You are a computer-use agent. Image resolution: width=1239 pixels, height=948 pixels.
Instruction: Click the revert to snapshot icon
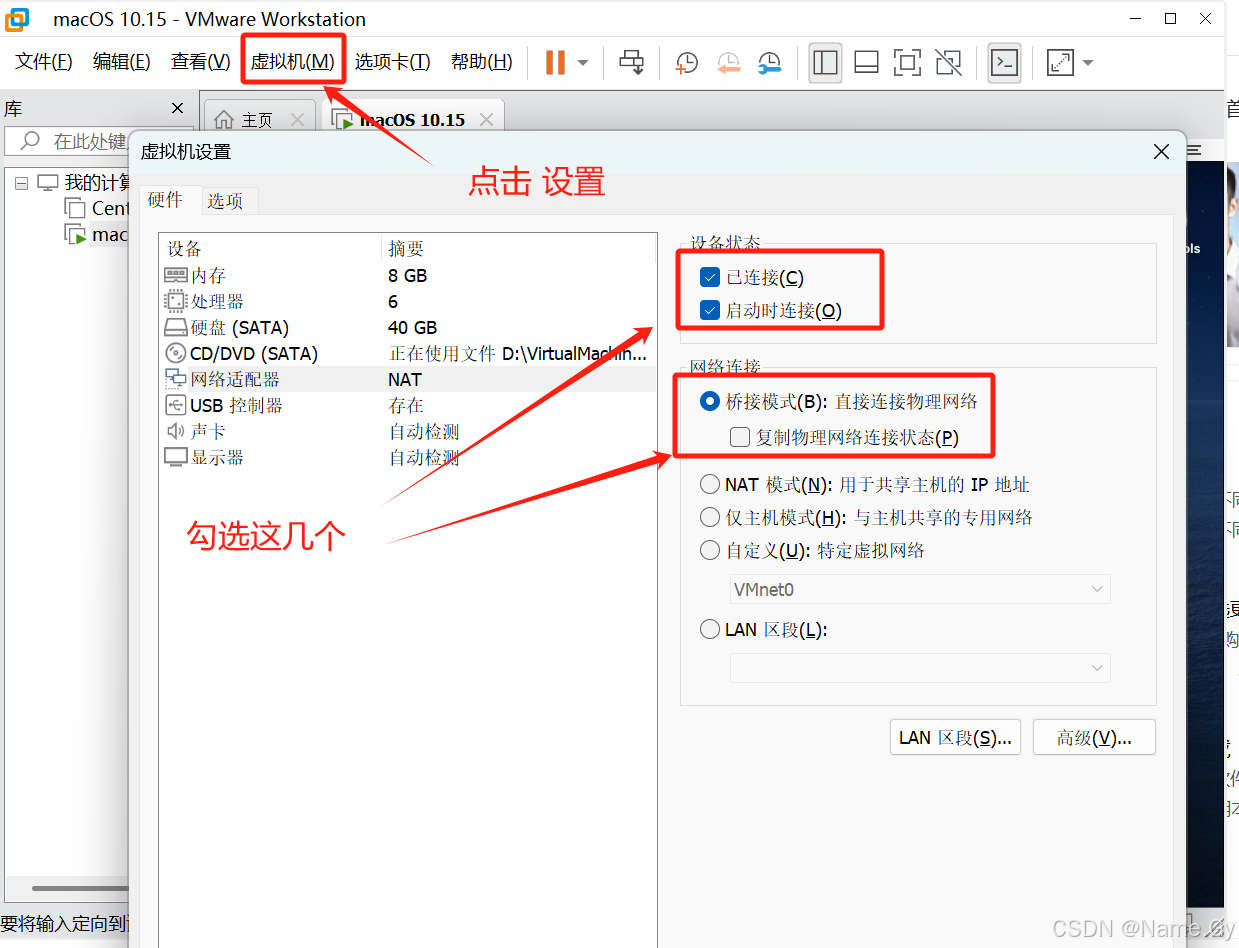(x=729, y=63)
